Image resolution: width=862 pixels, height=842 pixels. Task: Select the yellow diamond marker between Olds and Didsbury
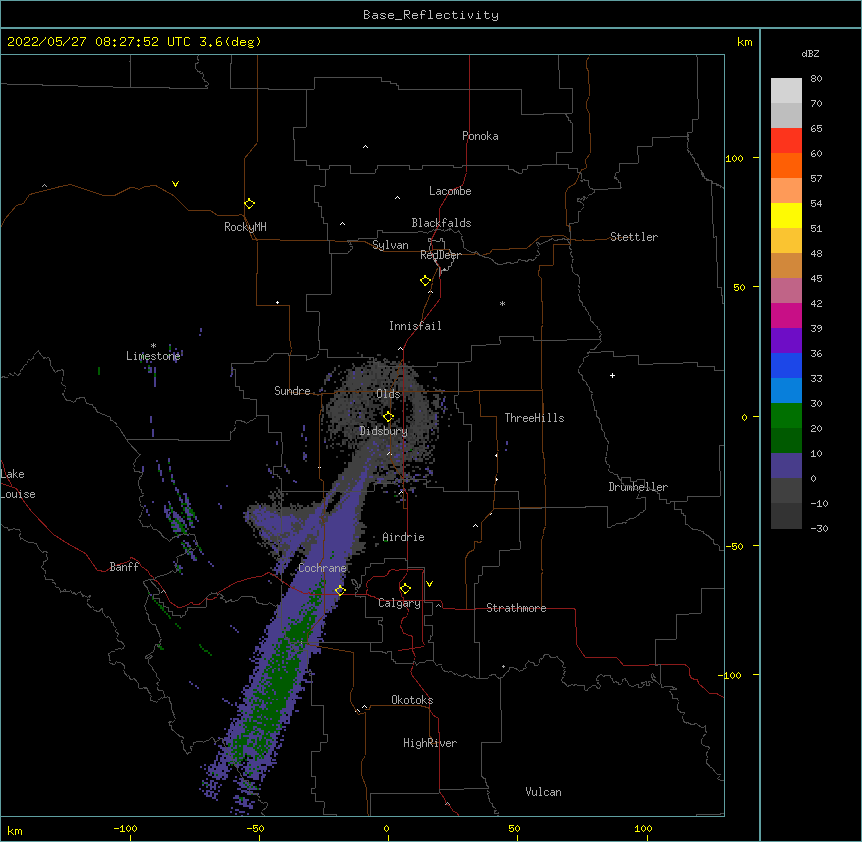tap(388, 416)
